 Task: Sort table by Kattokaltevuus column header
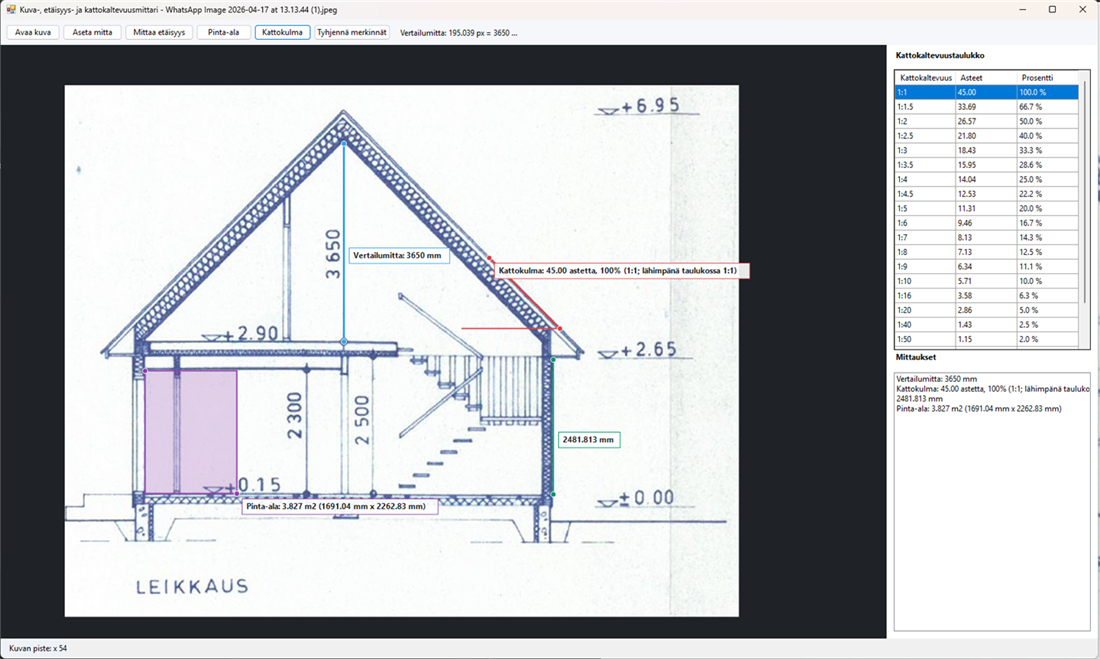926,78
